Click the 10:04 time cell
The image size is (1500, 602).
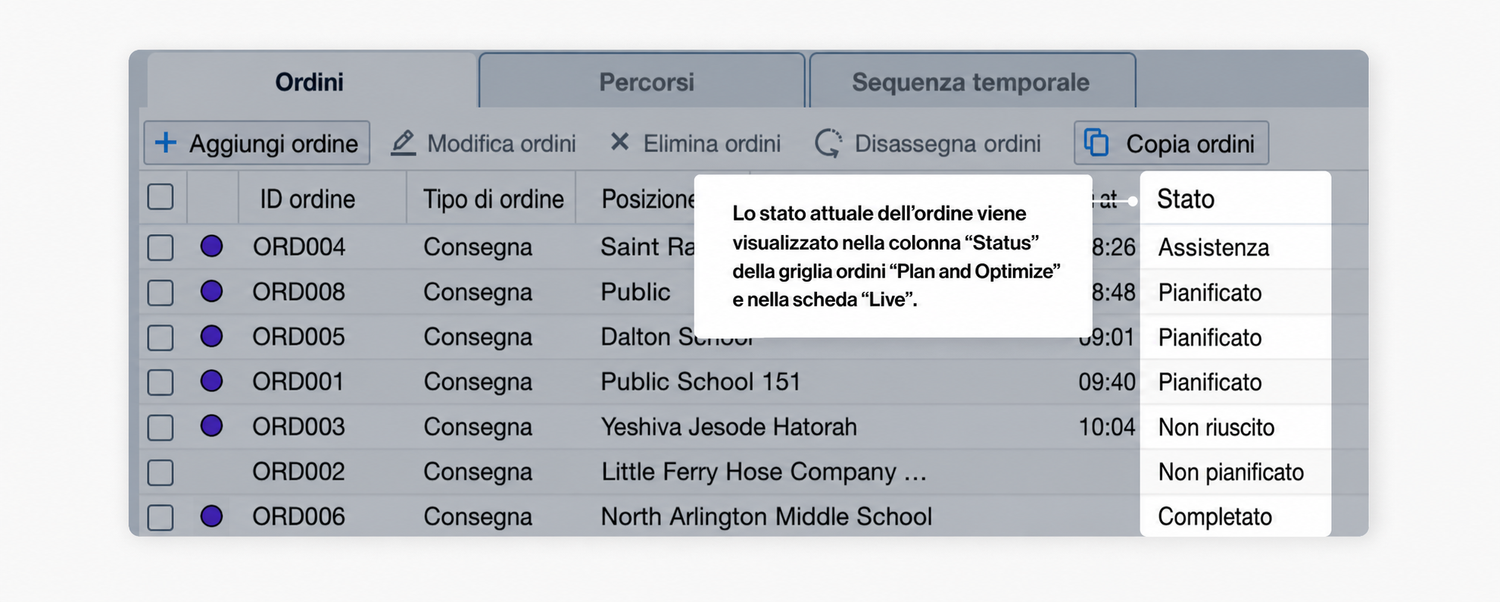[1107, 427]
